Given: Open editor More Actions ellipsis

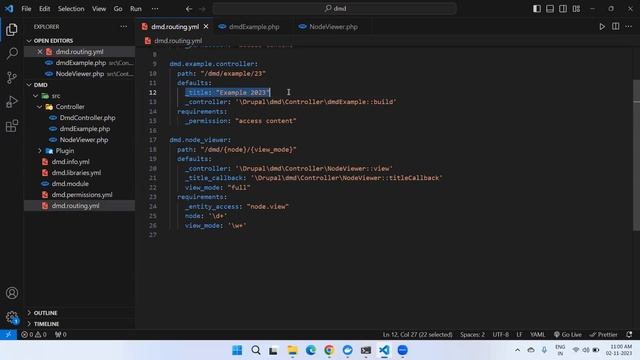Looking at the screenshot, I should [x=629, y=27].
